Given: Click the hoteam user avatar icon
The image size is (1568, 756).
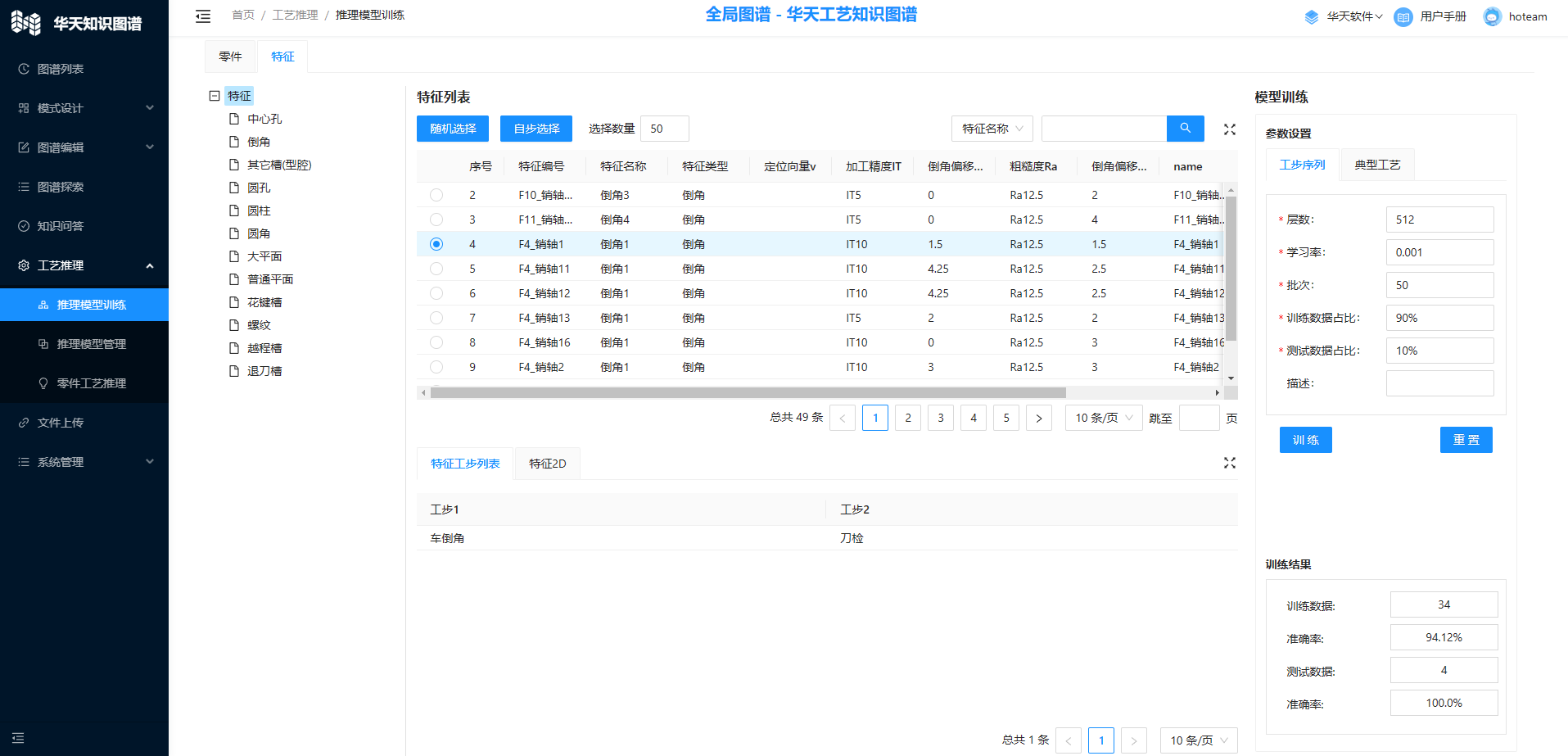Looking at the screenshot, I should (1492, 16).
